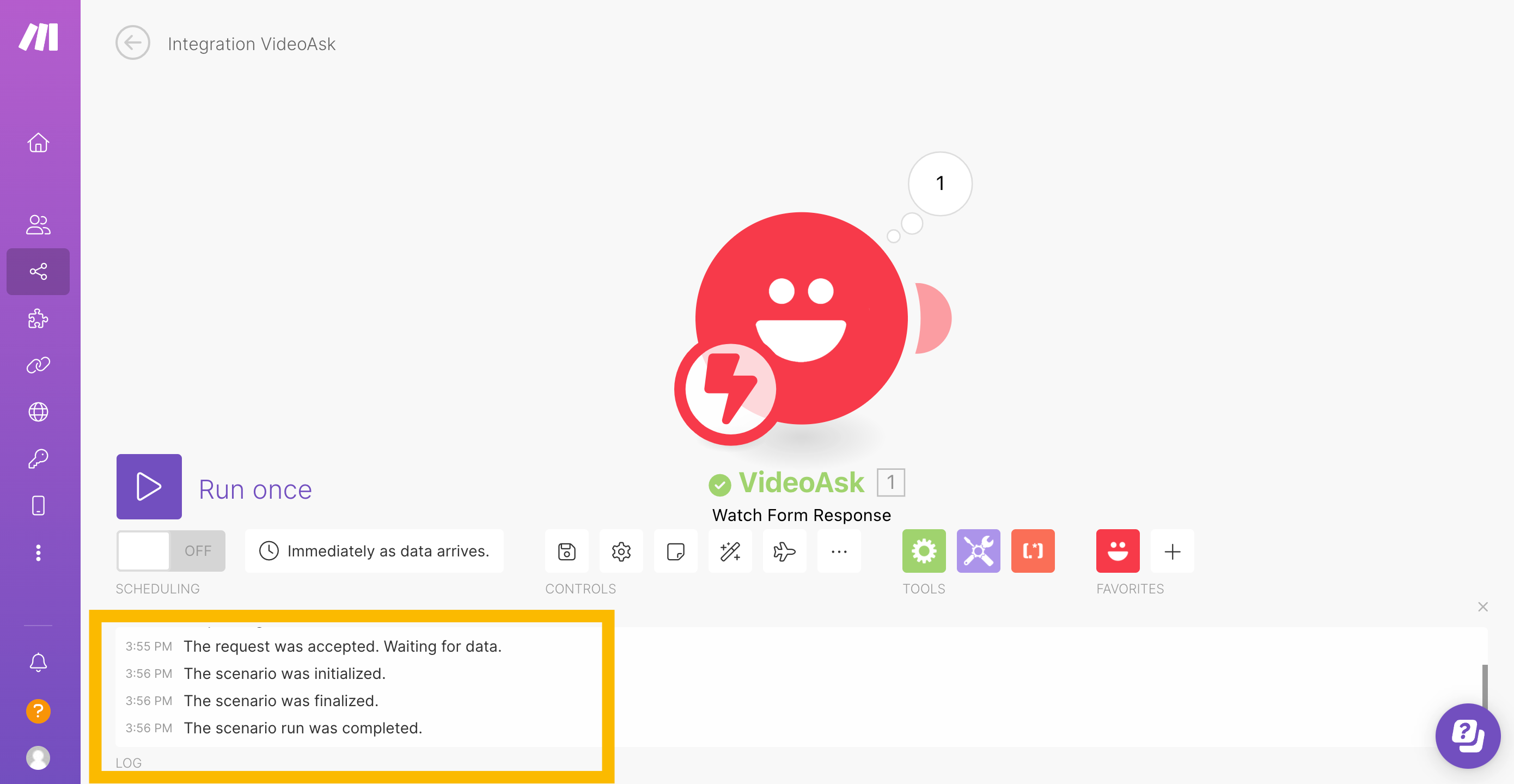Open the More vertical dots menu in the sidebar
The image size is (1514, 784).
click(38, 553)
